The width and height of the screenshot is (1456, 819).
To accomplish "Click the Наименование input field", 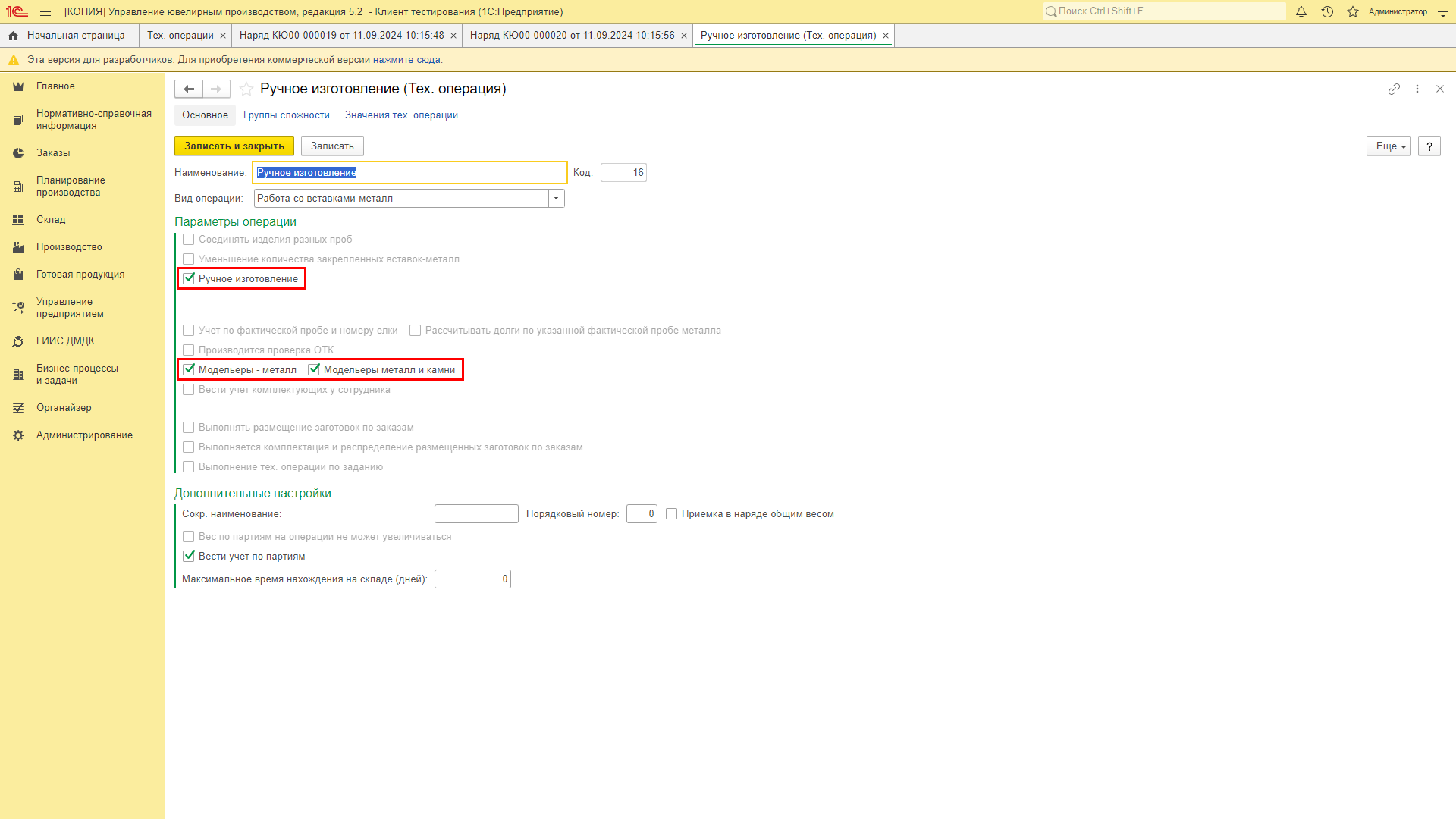I will tap(409, 172).
